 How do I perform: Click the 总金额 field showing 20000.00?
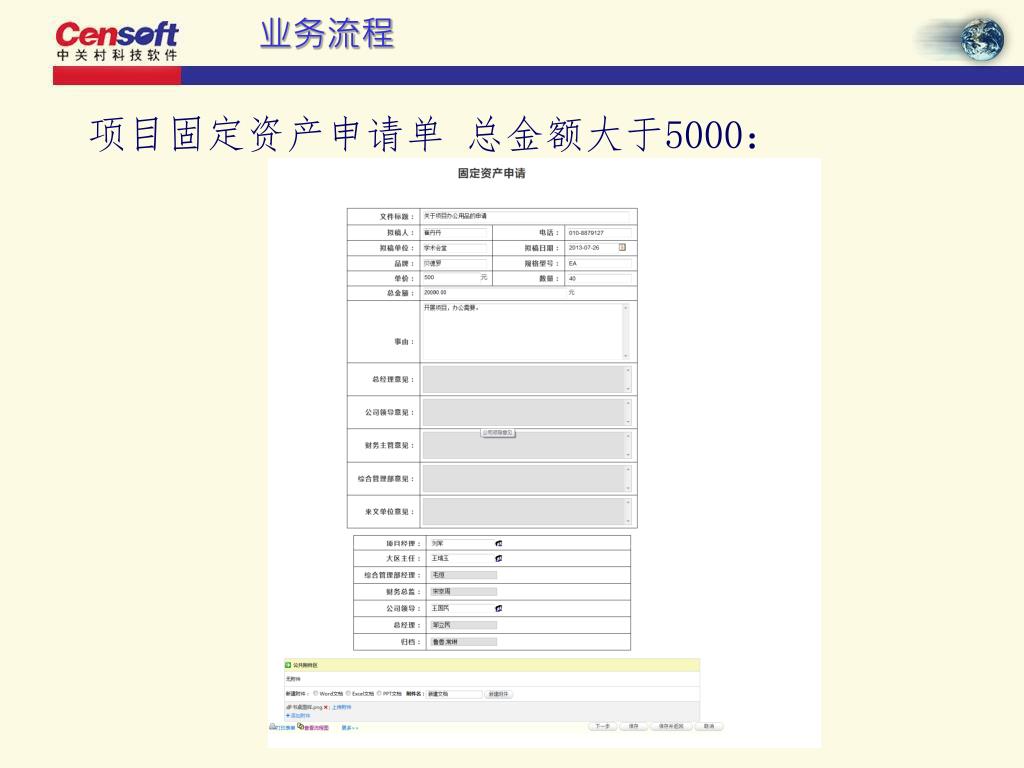[x=494, y=293]
